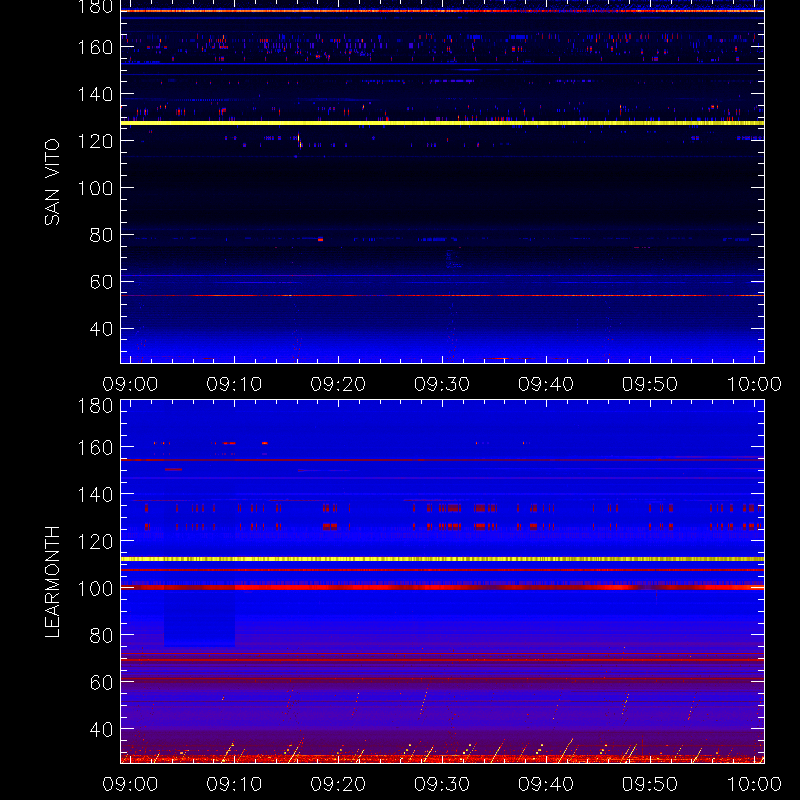Select the 09:50 tick label under San Vito plot

[649, 384]
